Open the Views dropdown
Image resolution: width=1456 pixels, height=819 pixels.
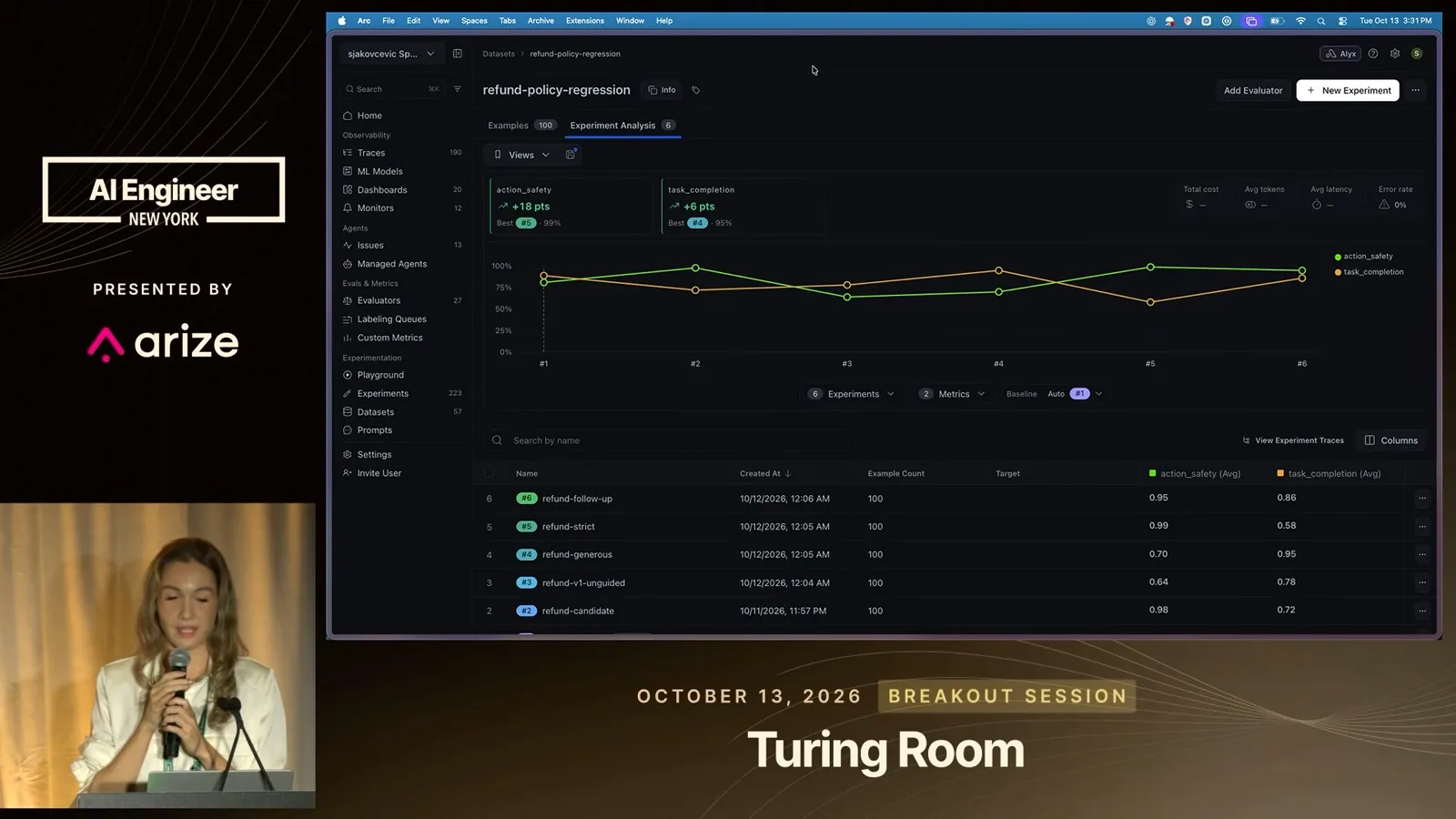(x=521, y=155)
